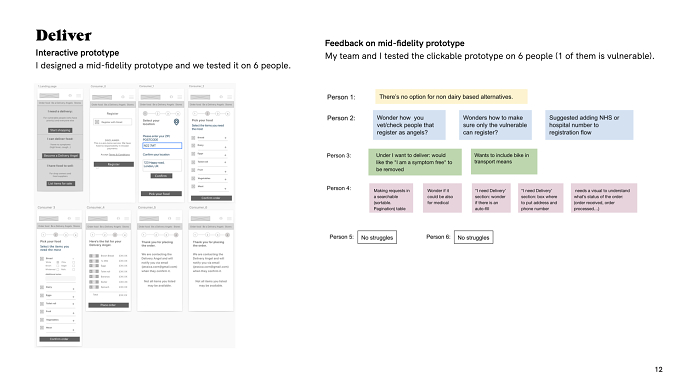Click the Confirm button in Consumer_1 wireframe
The height and width of the screenshot is (383, 680).
click(x=161, y=176)
